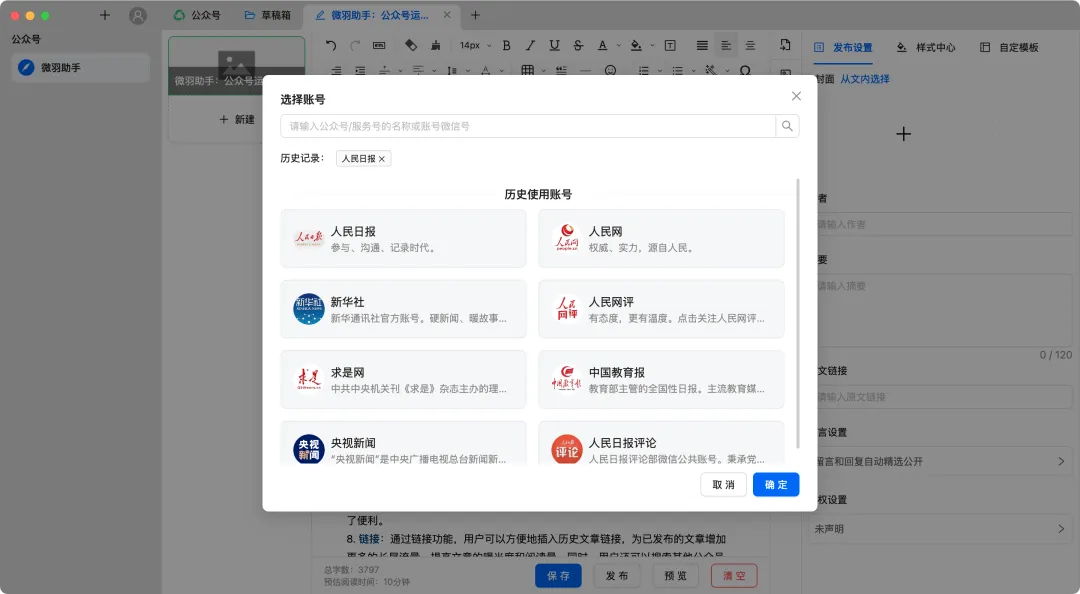
Task: Expand 留言和回复自动精选公开 setting
Action: click(1061, 461)
